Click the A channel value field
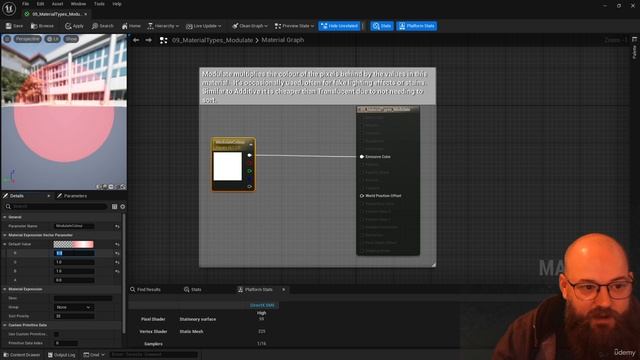Image resolution: width=640 pixels, height=360 pixels. tap(74, 280)
